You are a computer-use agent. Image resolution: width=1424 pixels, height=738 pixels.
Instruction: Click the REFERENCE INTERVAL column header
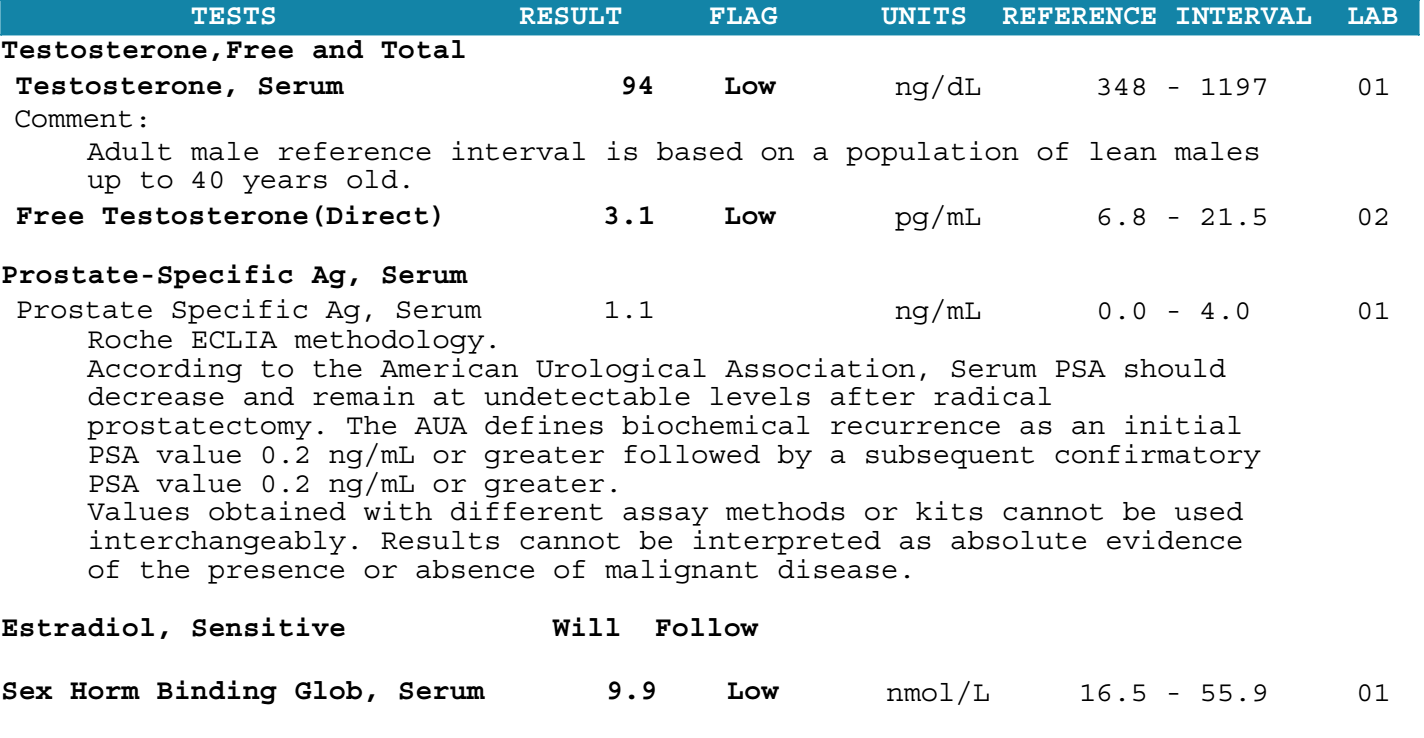click(1158, 17)
